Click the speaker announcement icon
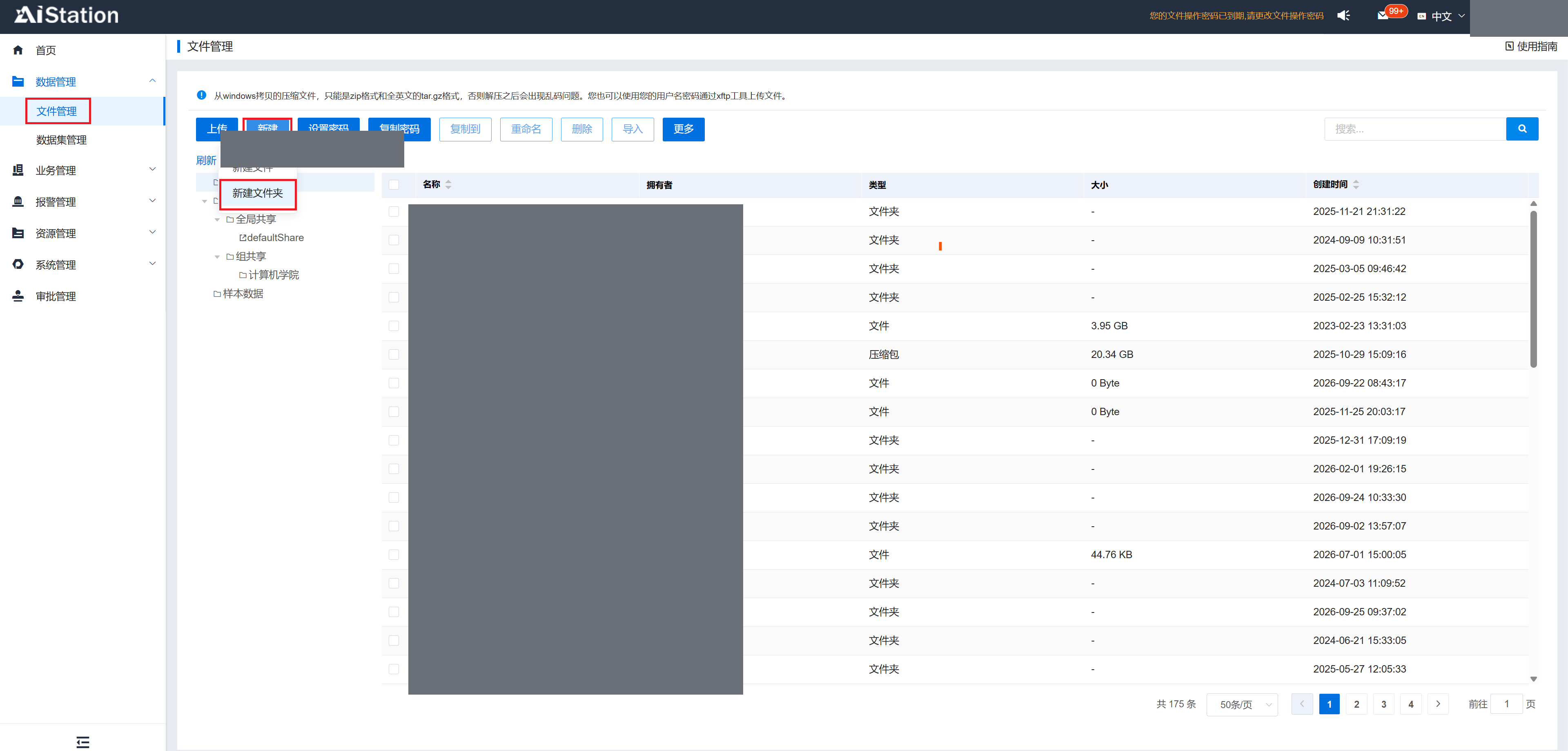The width and height of the screenshot is (1568, 751). click(x=1343, y=16)
